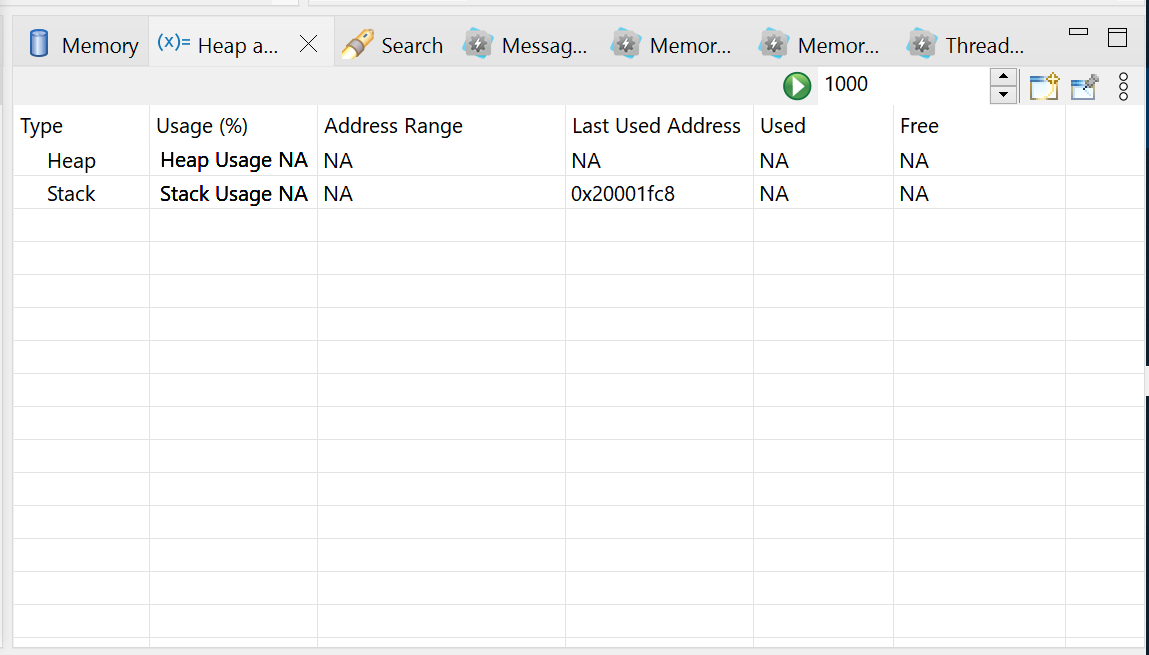Click the gear icon on the Threads tab
This screenshot has height=655, width=1149.
pos(920,44)
